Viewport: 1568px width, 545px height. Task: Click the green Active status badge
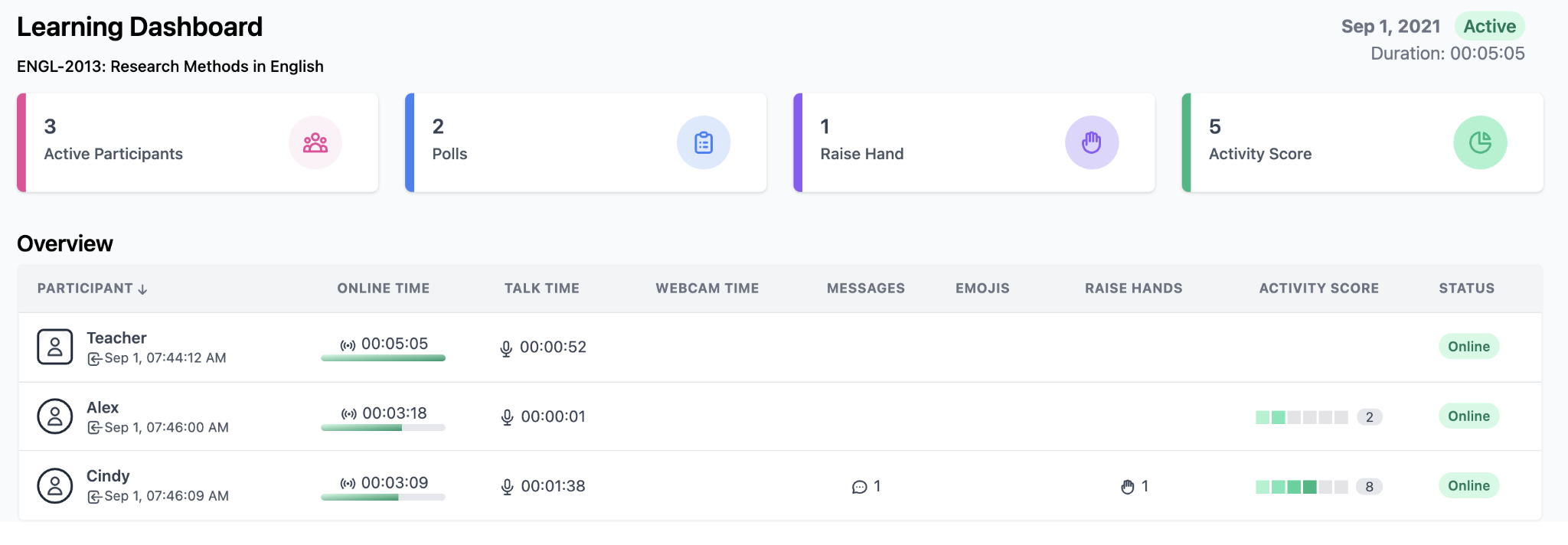click(1490, 26)
